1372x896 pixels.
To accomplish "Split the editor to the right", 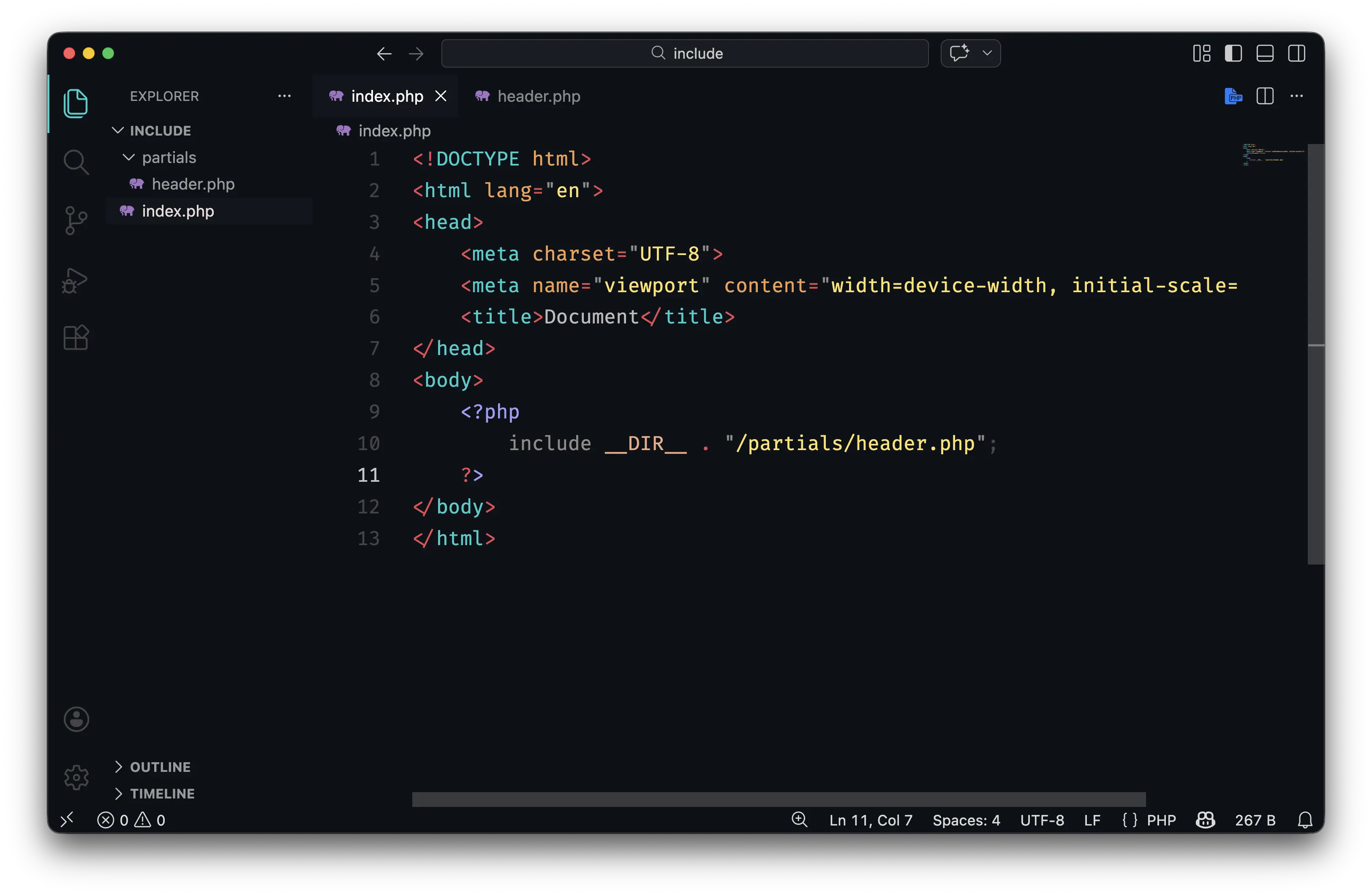I will [1265, 96].
